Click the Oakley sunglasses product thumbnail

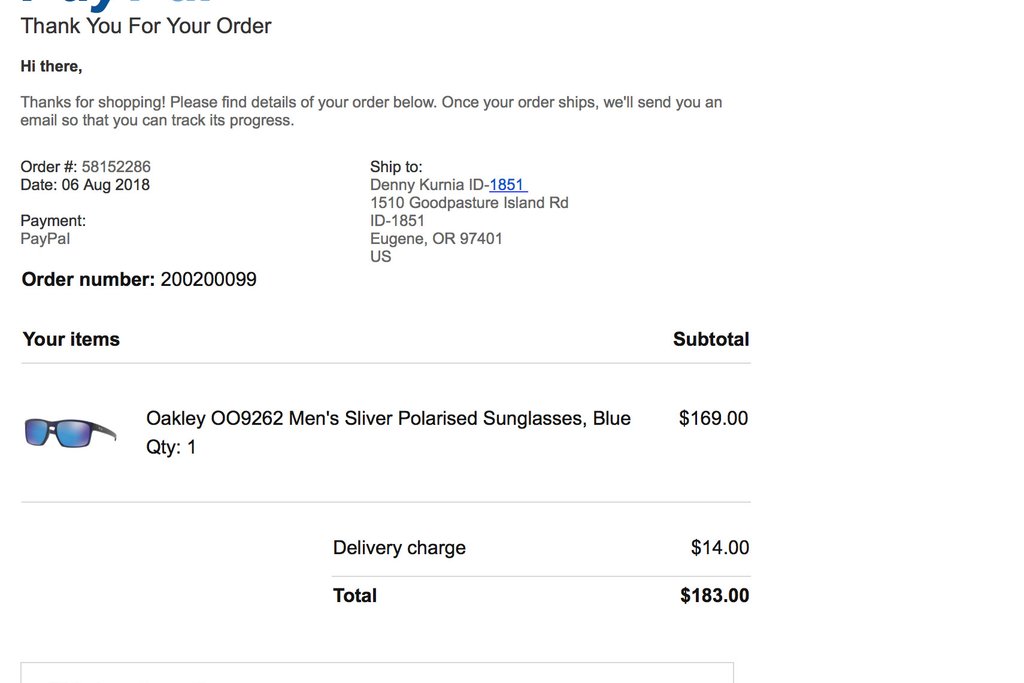[70, 432]
